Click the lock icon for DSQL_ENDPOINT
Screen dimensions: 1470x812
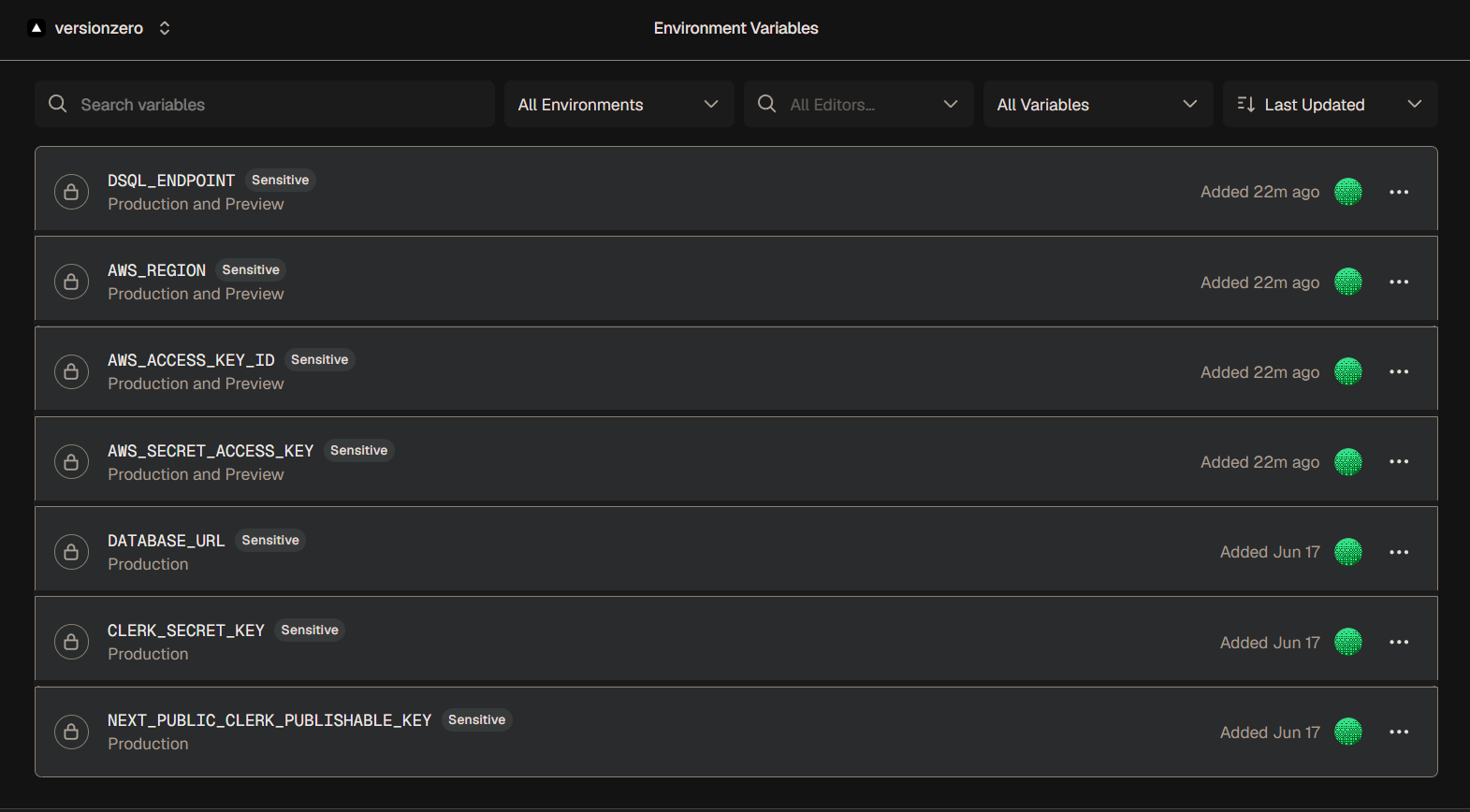(71, 192)
